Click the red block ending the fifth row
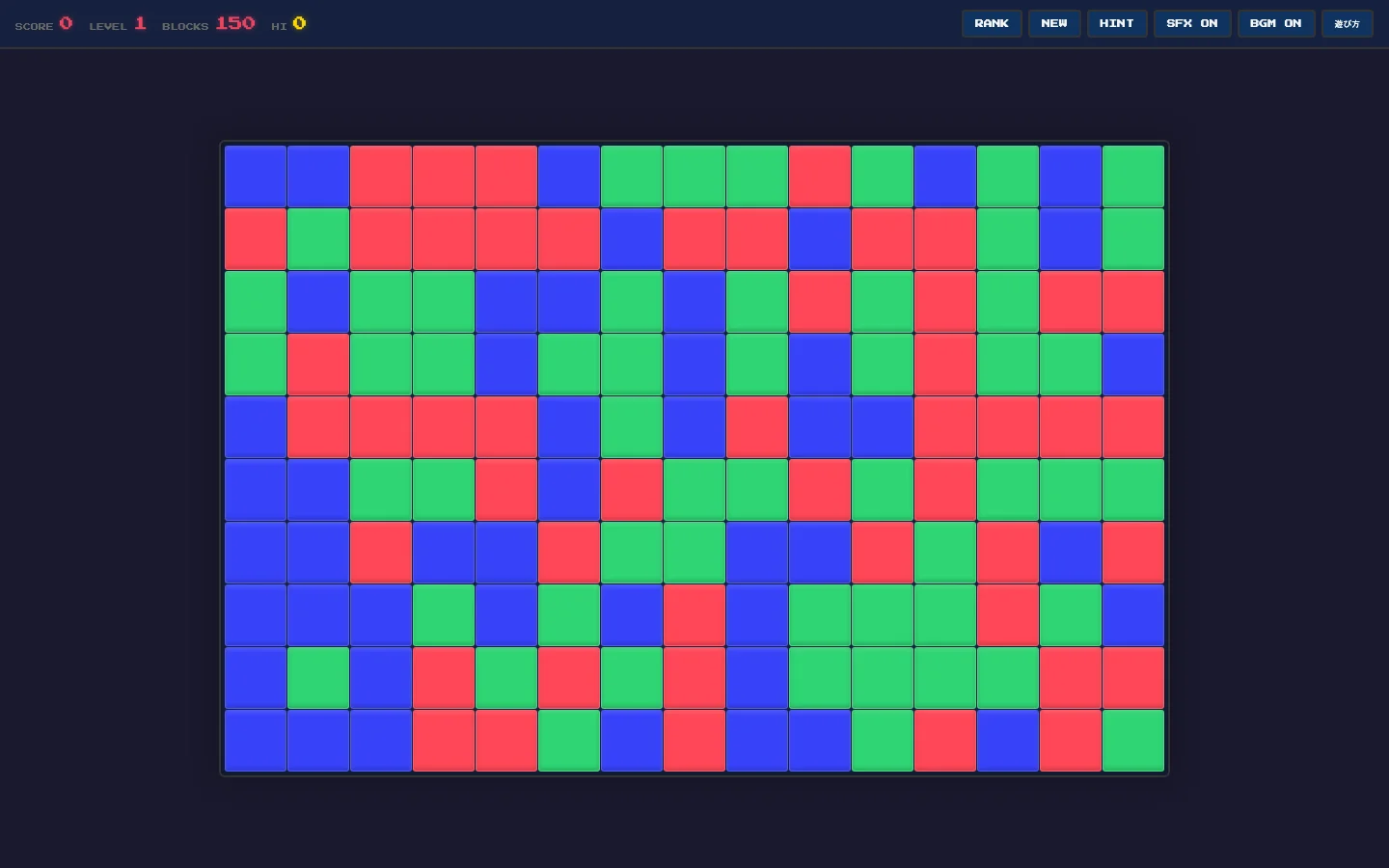This screenshot has width=1389, height=868. [1133, 427]
